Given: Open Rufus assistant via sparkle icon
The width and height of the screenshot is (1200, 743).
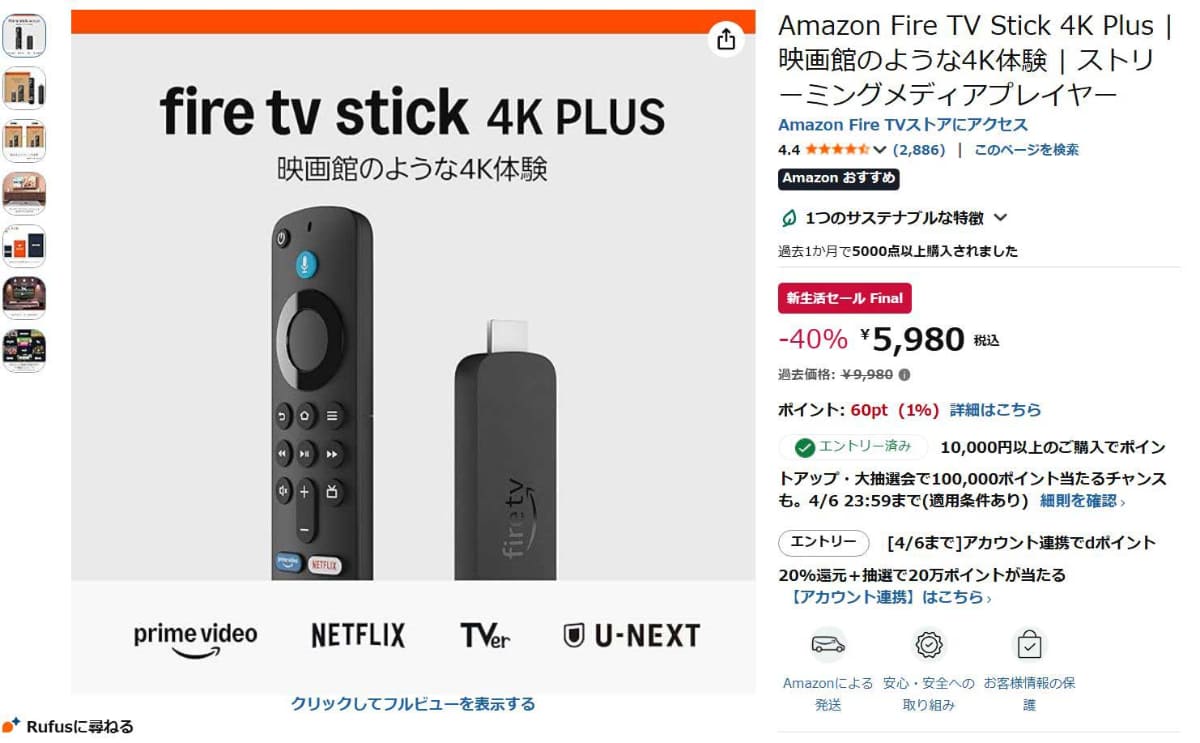Looking at the screenshot, I should coord(11,725).
